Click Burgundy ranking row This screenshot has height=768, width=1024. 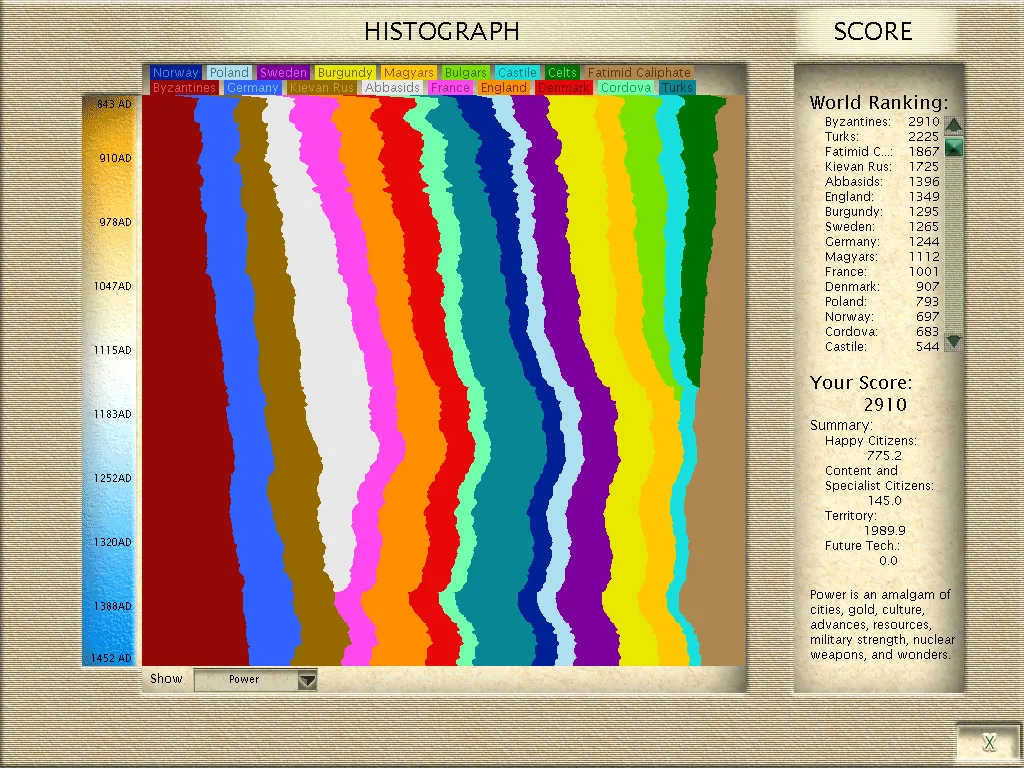(x=882, y=212)
